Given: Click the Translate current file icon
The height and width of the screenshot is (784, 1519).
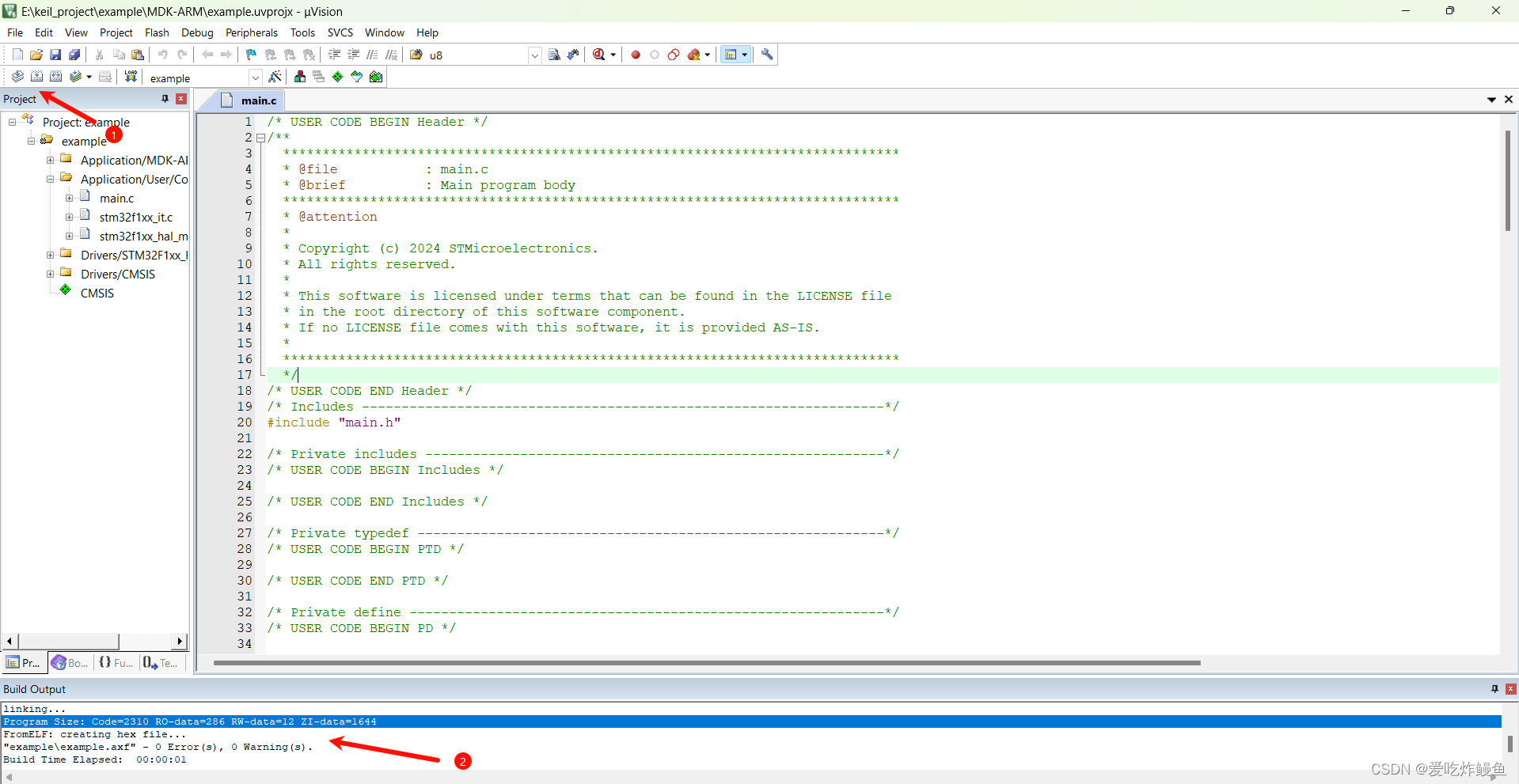Looking at the screenshot, I should (17, 77).
